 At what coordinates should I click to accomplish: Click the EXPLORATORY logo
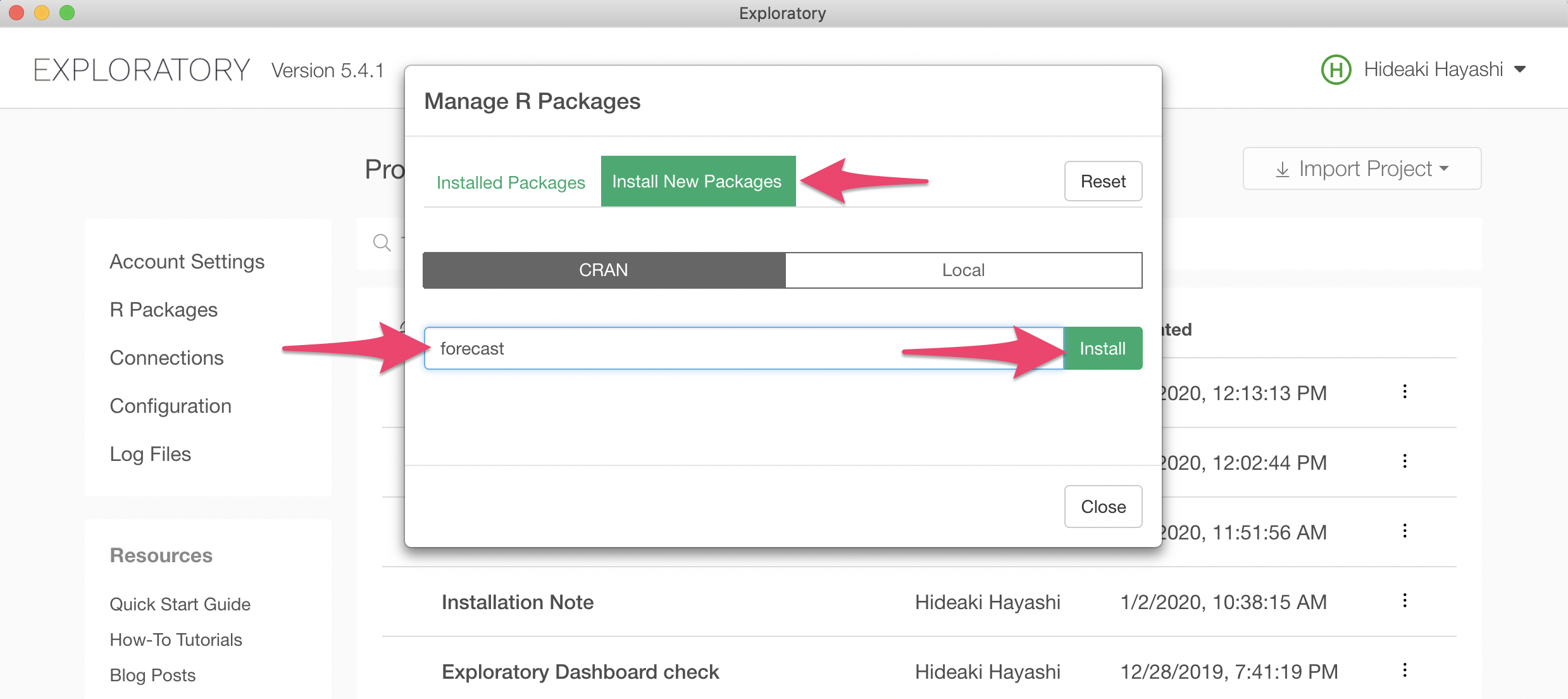tap(142, 70)
